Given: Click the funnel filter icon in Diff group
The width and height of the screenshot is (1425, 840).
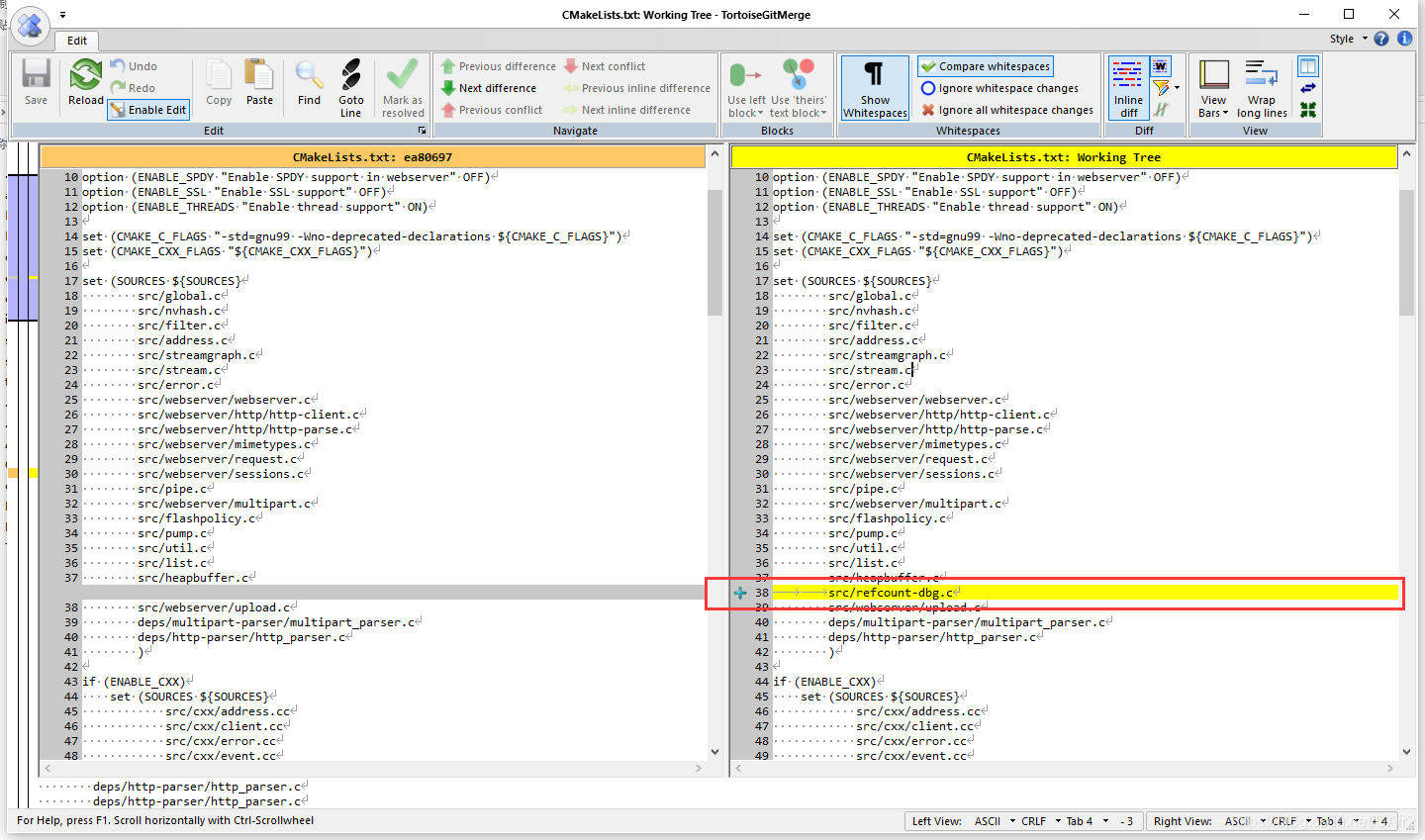Looking at the screenshot, I should [x=1161, y=88].
